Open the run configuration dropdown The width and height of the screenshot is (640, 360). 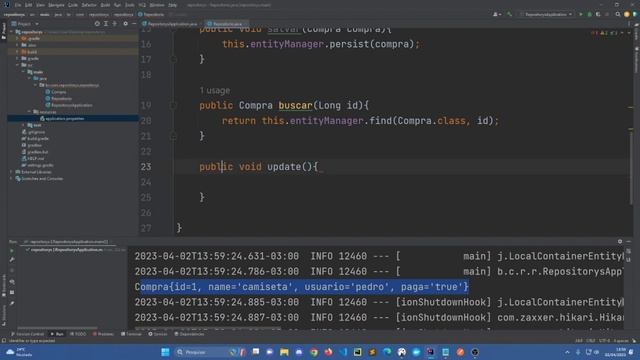[546, 14]
